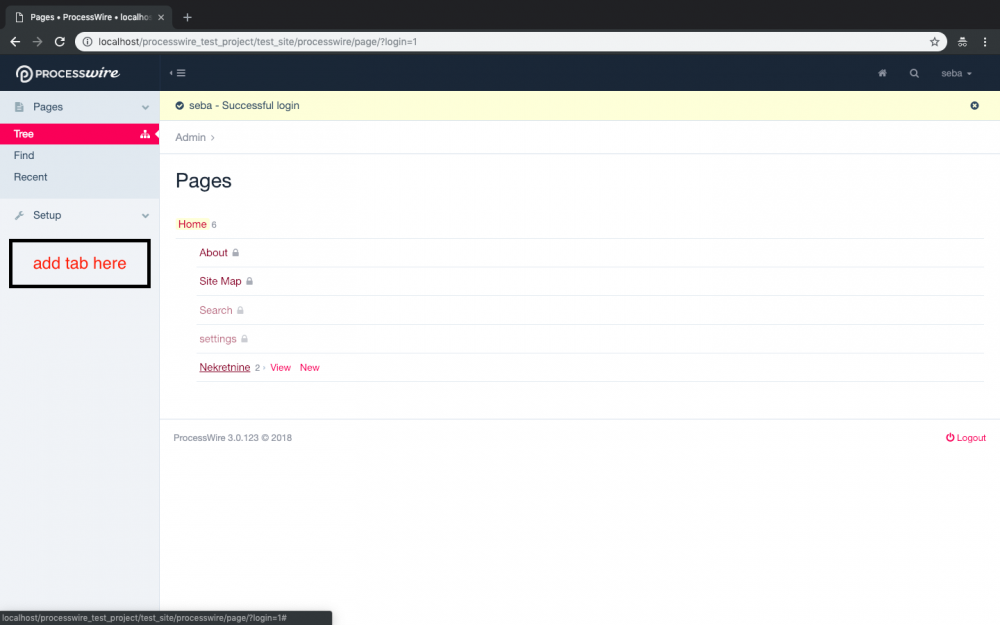Click View next to Nekretnine
This screenshot has width=1000, height=625.
pos(280,367)
